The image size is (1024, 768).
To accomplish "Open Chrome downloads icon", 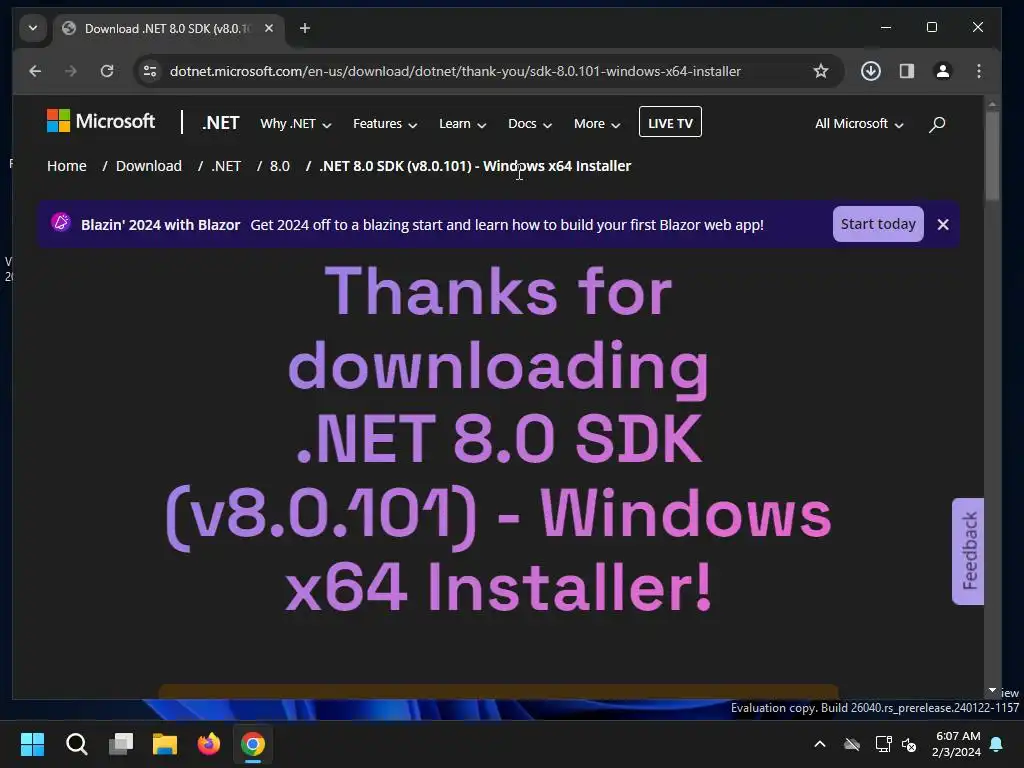I will click(x=871, y=71).
